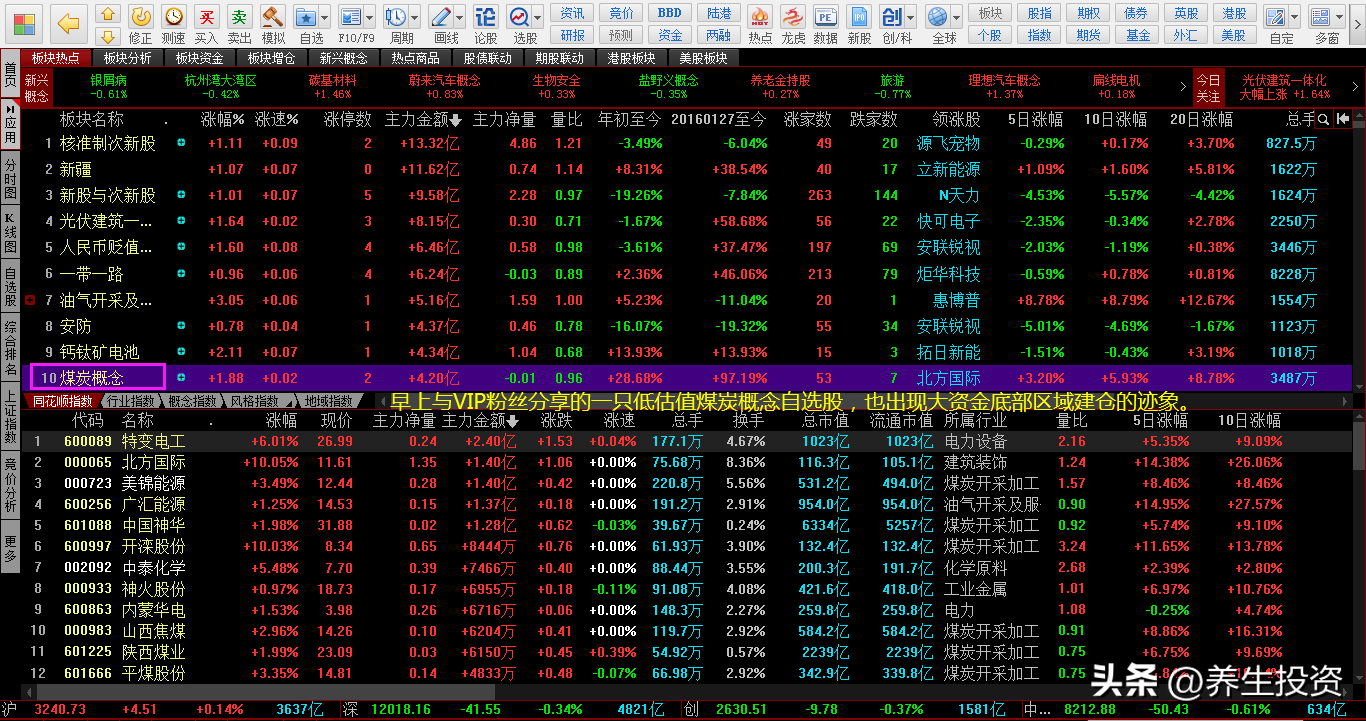Sort by the 主力金额 column header

click(x=423, y=119)
